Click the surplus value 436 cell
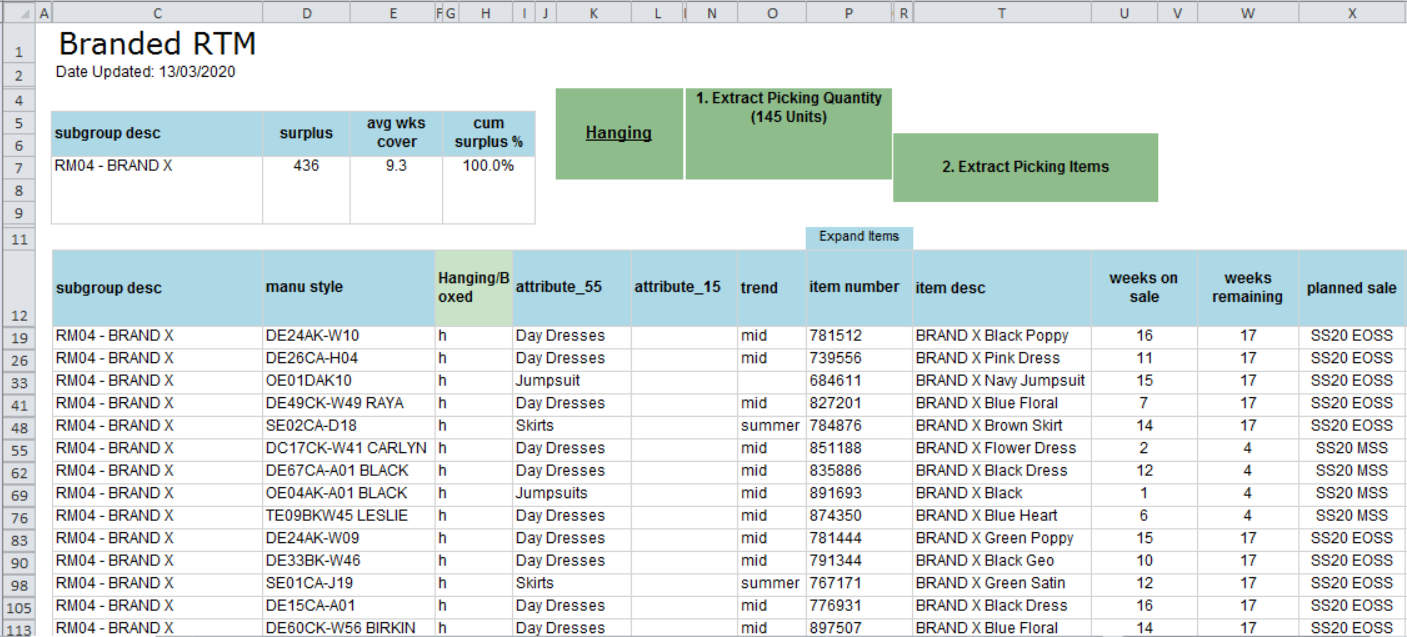 click(306, 166)
